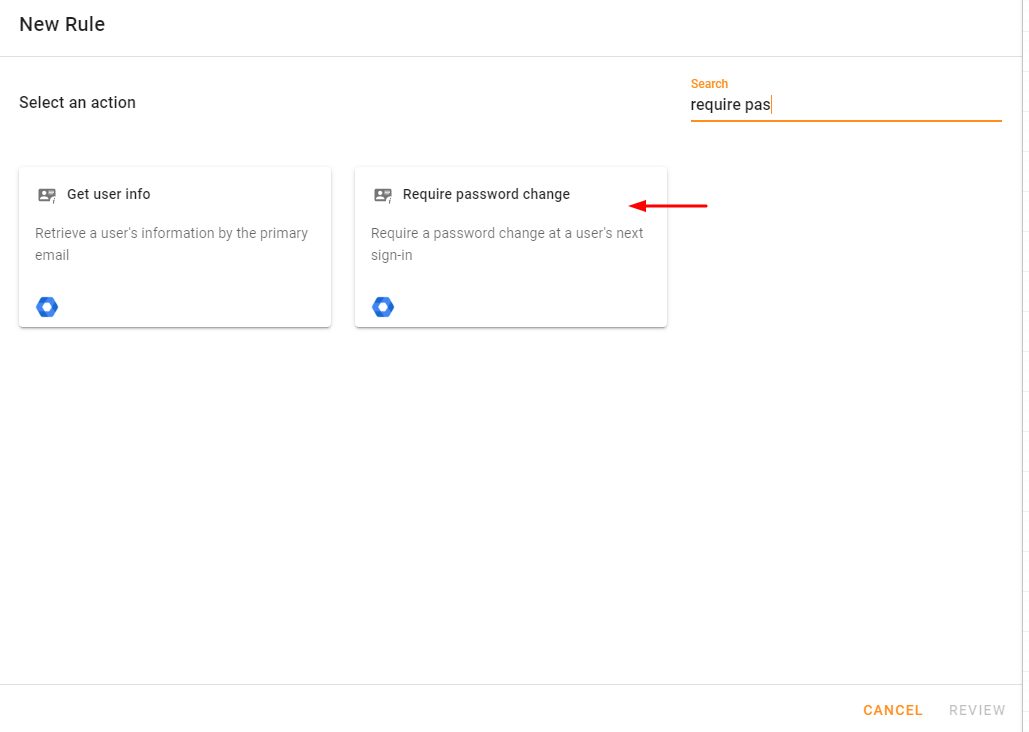Focus the Search field containing 'require pas'
This screenshot has height=732, width=1029.
[x=846, y=104]
